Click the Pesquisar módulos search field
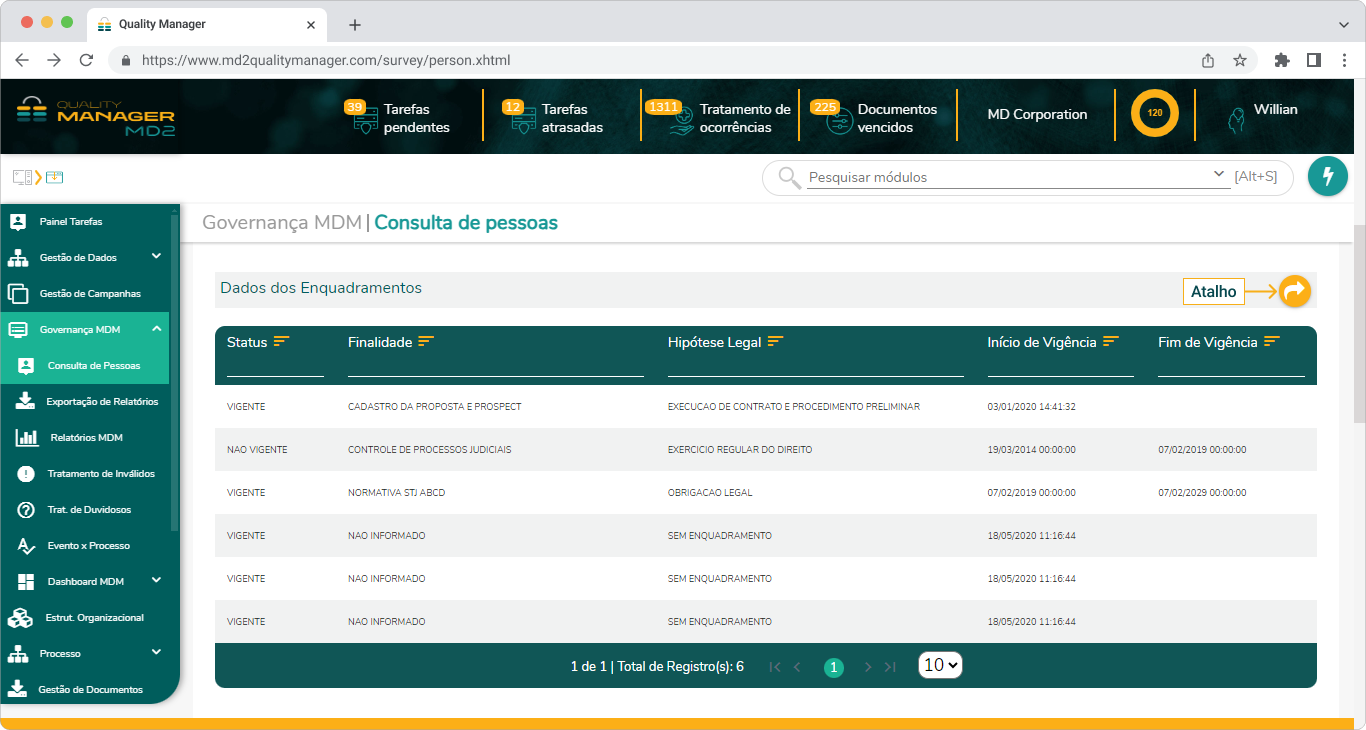The width and height of the screenshot is (1366, 730). pyautogui.click(x=1000, y=177)
